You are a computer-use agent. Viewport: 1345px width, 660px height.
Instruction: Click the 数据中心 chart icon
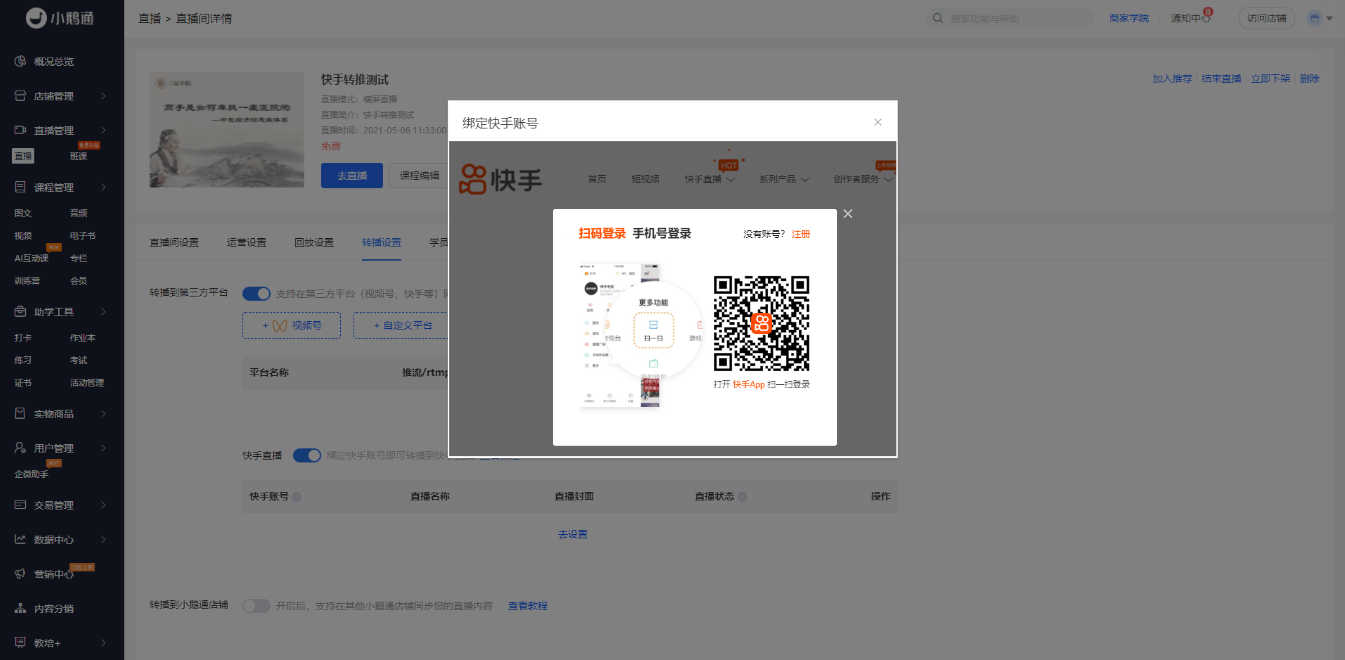coord(20,539)
